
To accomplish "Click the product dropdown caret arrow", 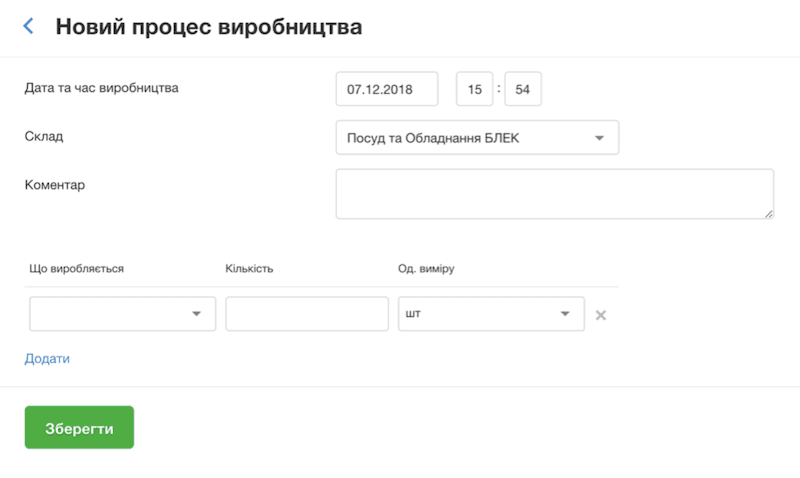I will (x=196, y=314).
